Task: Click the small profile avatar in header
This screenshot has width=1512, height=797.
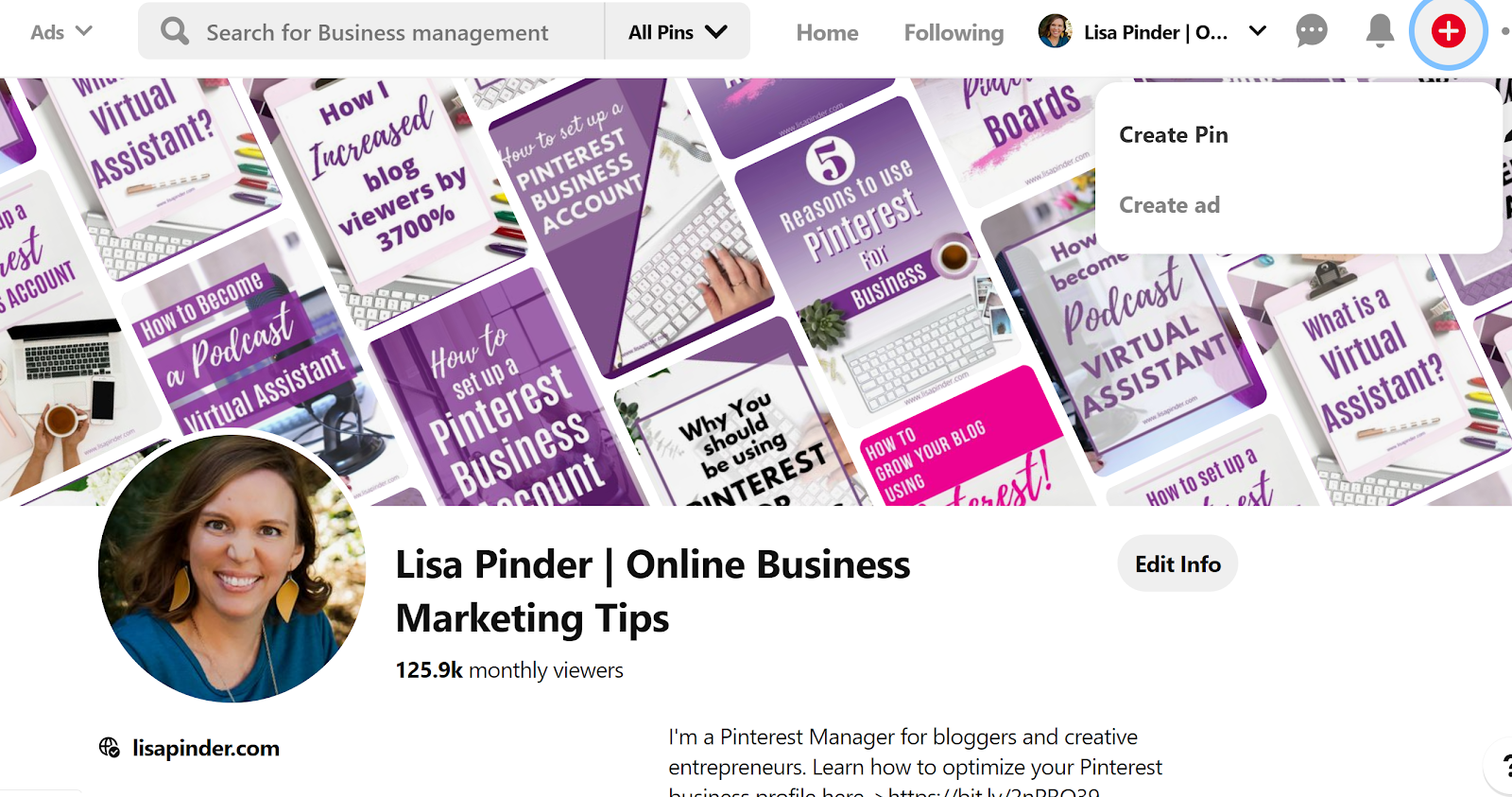Action: 1055,31
